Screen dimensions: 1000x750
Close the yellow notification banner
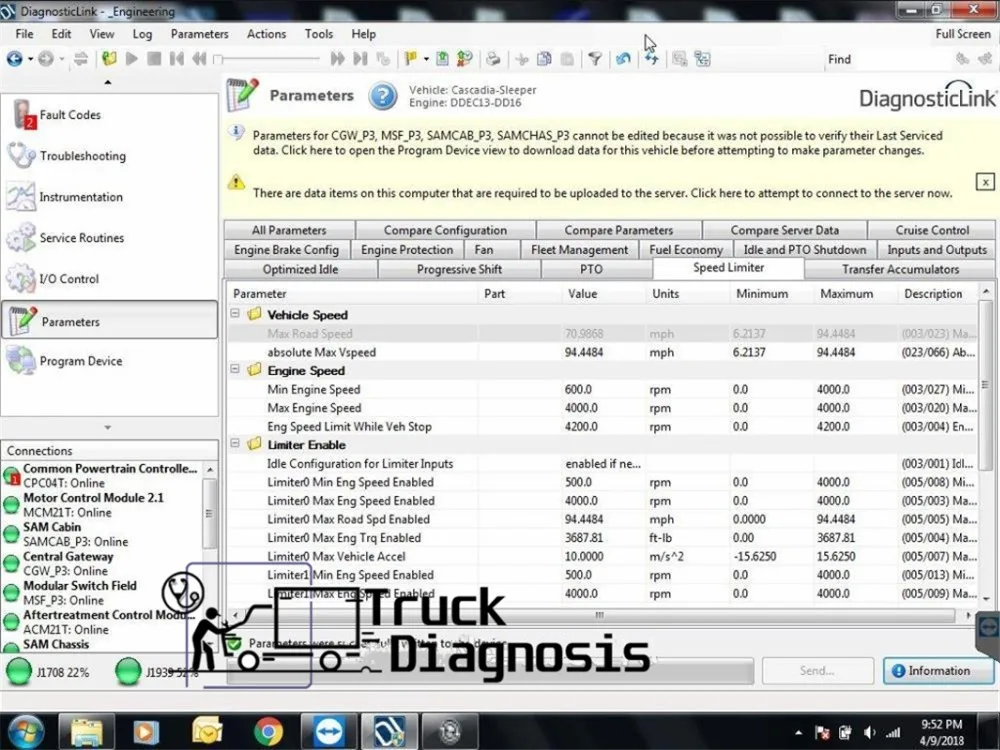tap(985, 182)
